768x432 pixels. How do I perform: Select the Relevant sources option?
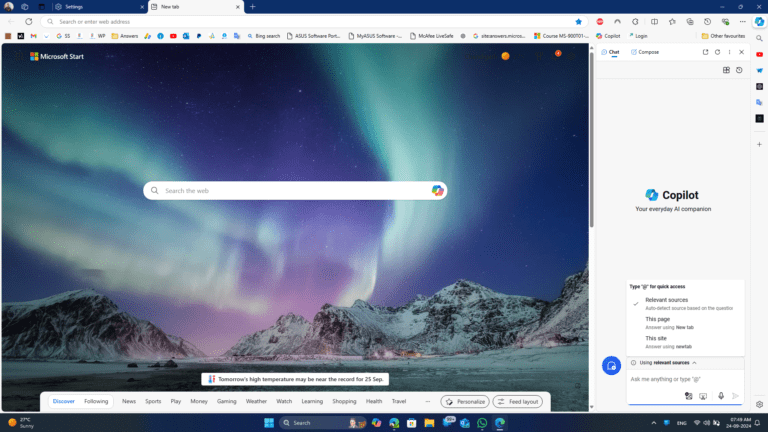click(666, 300)
